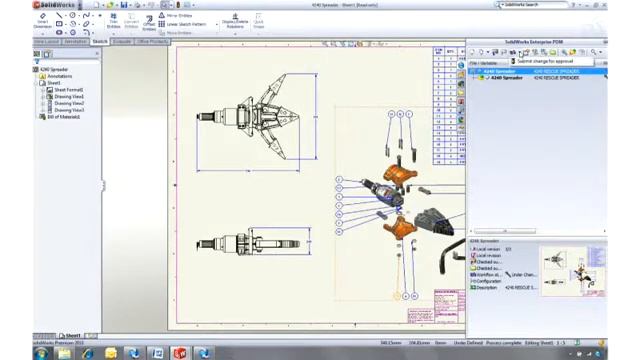Click the Print icon in top toolbar
640x360 pixels.
(x=138, y=5)
